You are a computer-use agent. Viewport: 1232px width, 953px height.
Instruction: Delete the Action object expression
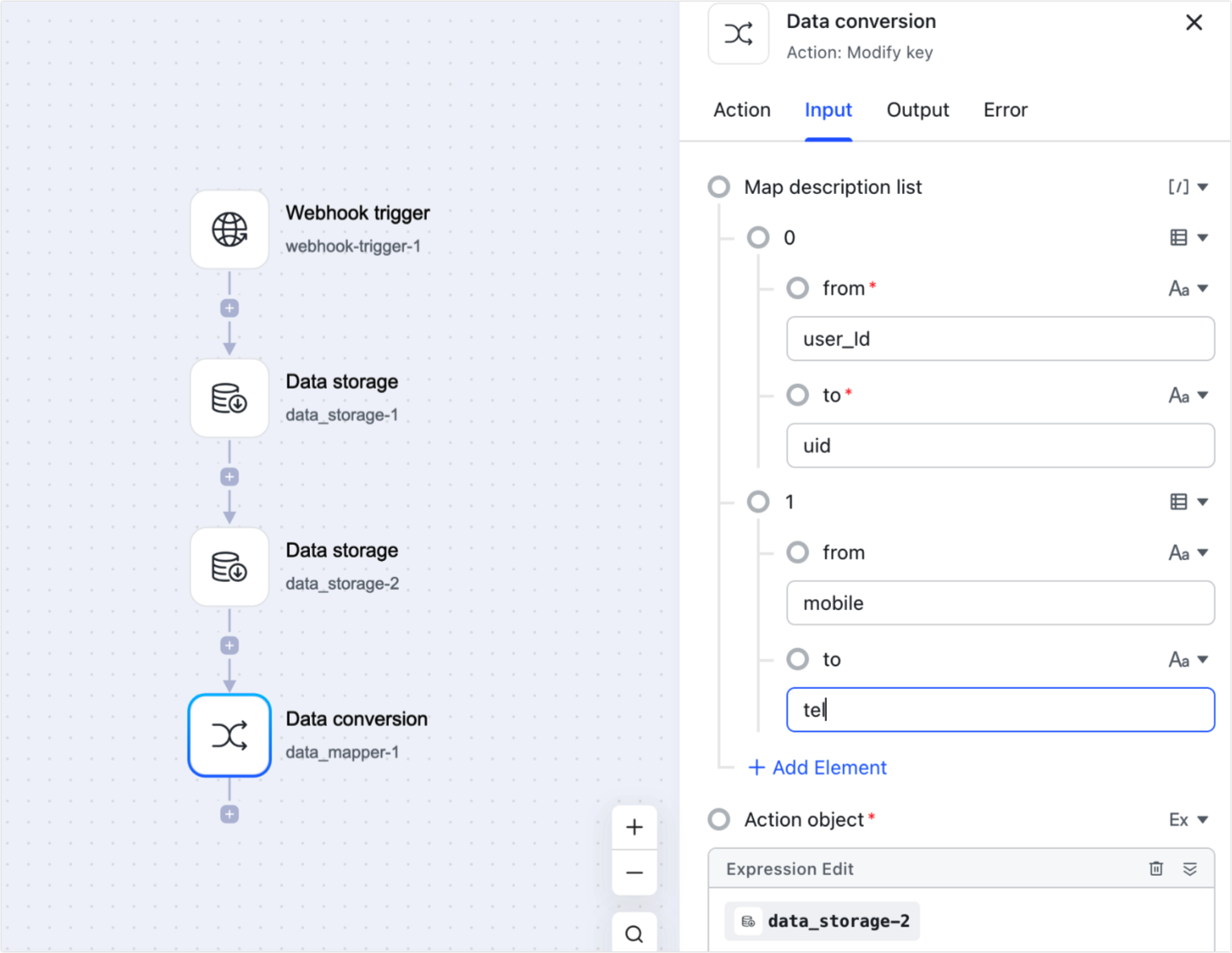[1156, 868]
